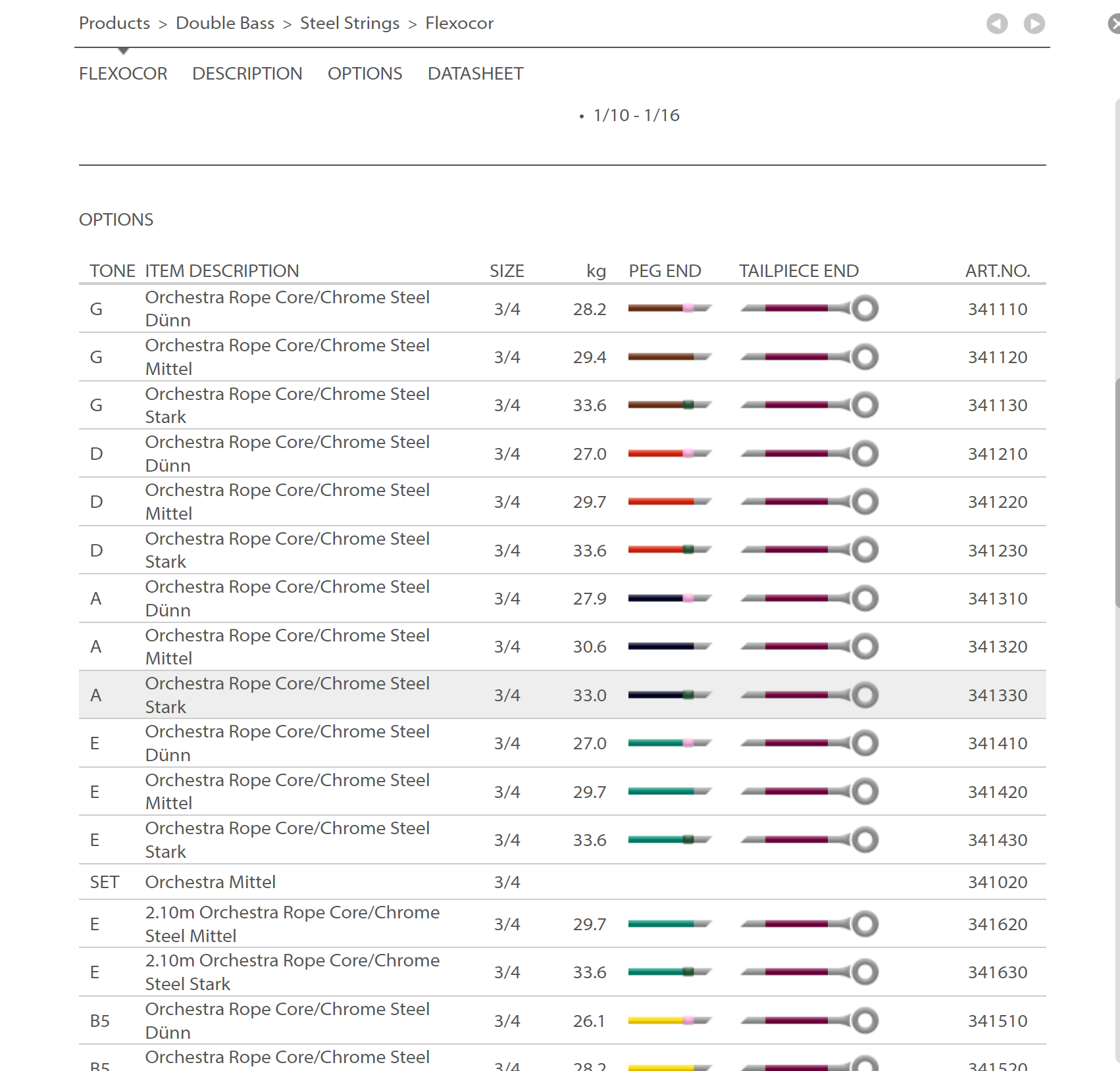The image size is (1120, 1071).
Task: Click the tailpiece end image for art. 341630
Action: click(x=809, y=972)
